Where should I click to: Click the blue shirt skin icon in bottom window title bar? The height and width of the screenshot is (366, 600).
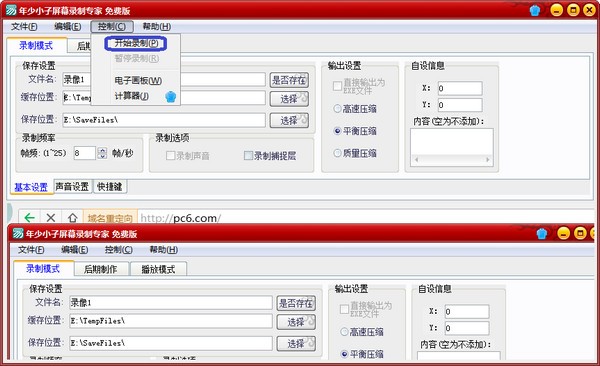pyautogui.click(x=542, y=233)
